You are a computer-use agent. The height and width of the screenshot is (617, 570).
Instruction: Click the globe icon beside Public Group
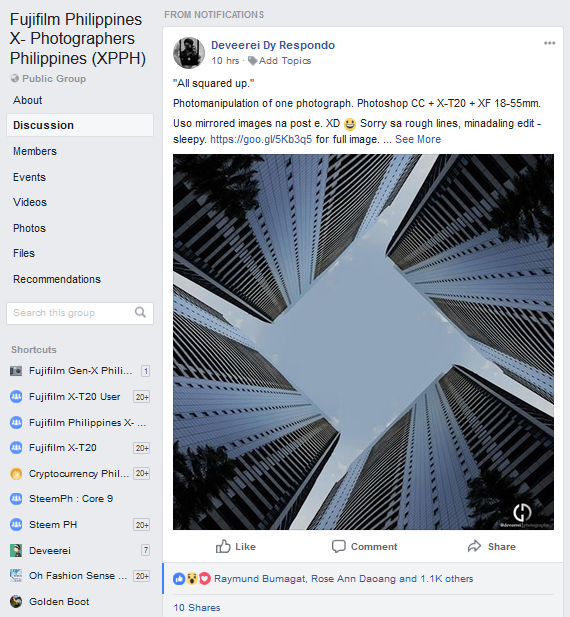click(x=15, y=78)
